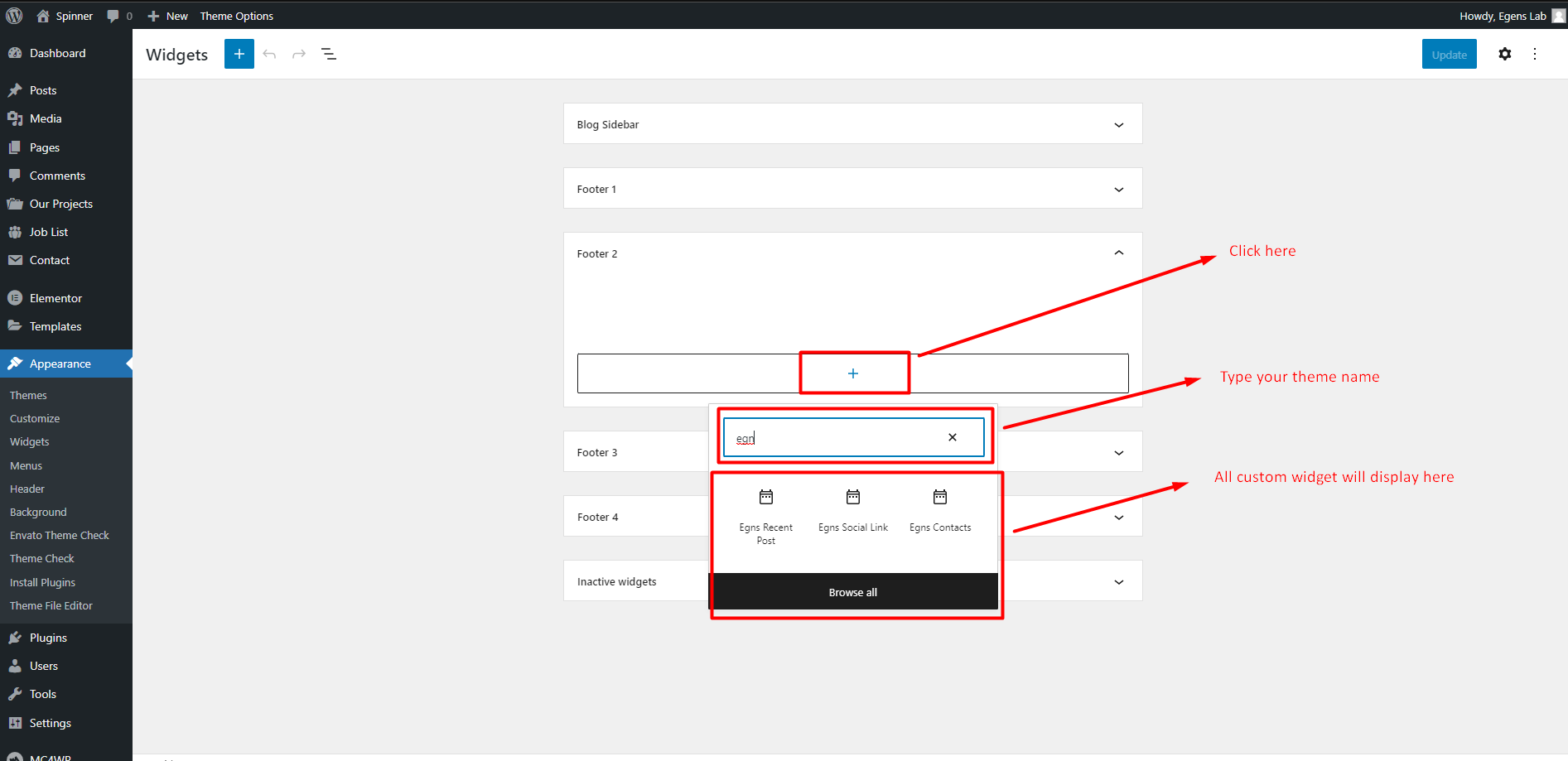Click the Elementor icon in sidebar

click(x=15, y=298)
